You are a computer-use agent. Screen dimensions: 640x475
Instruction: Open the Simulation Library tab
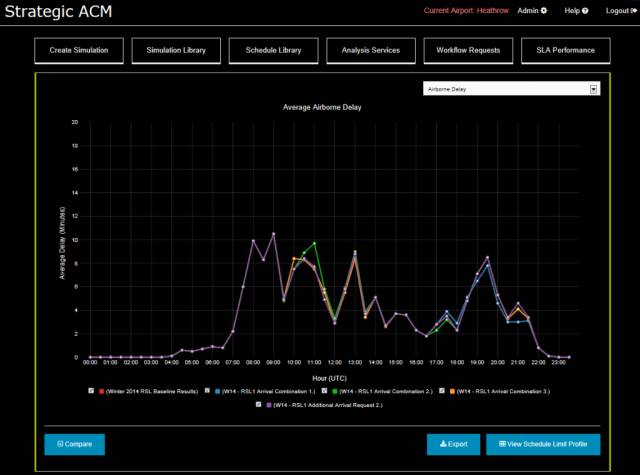tap(176, 50)
